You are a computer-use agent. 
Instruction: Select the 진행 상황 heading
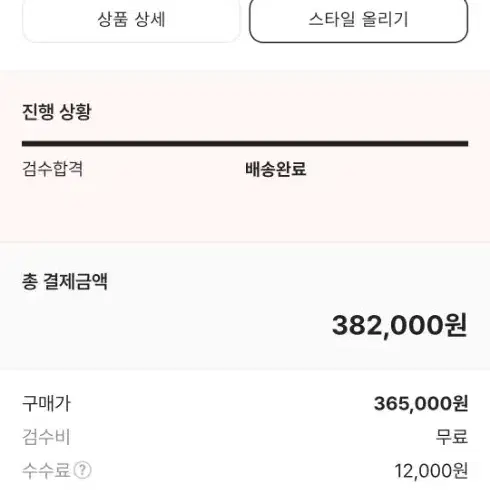pyautogui.click(x=56, y=112)
